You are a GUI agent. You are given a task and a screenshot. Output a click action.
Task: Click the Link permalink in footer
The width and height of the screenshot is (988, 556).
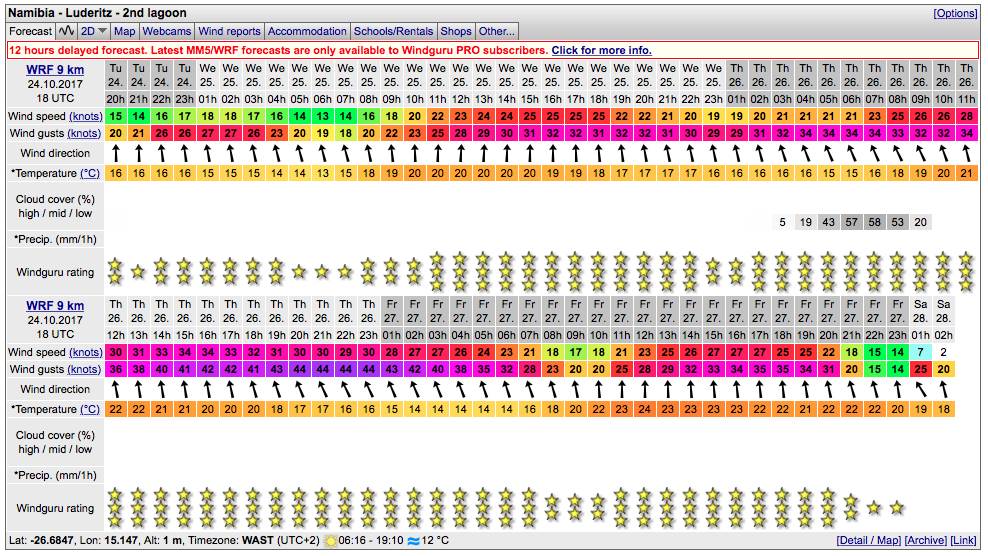pyautogui.click(x=964, y=541)
